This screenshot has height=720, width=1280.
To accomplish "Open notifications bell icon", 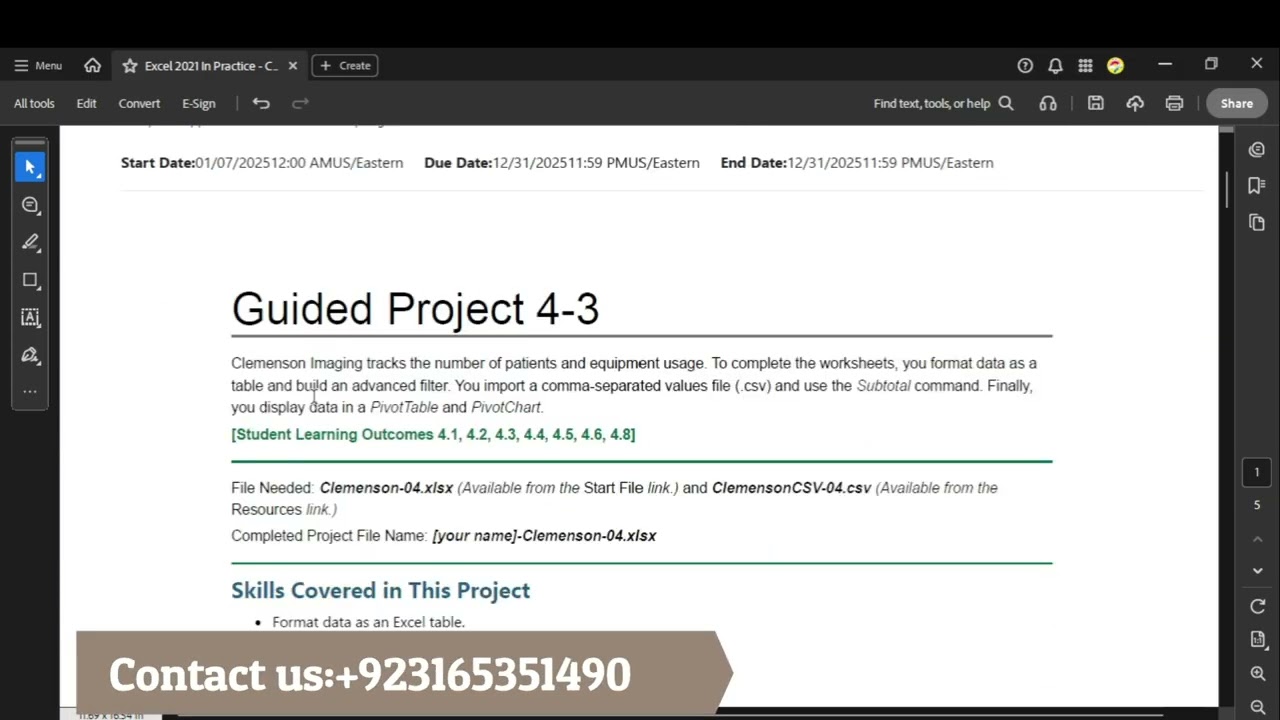I will tap(1055, 66).
